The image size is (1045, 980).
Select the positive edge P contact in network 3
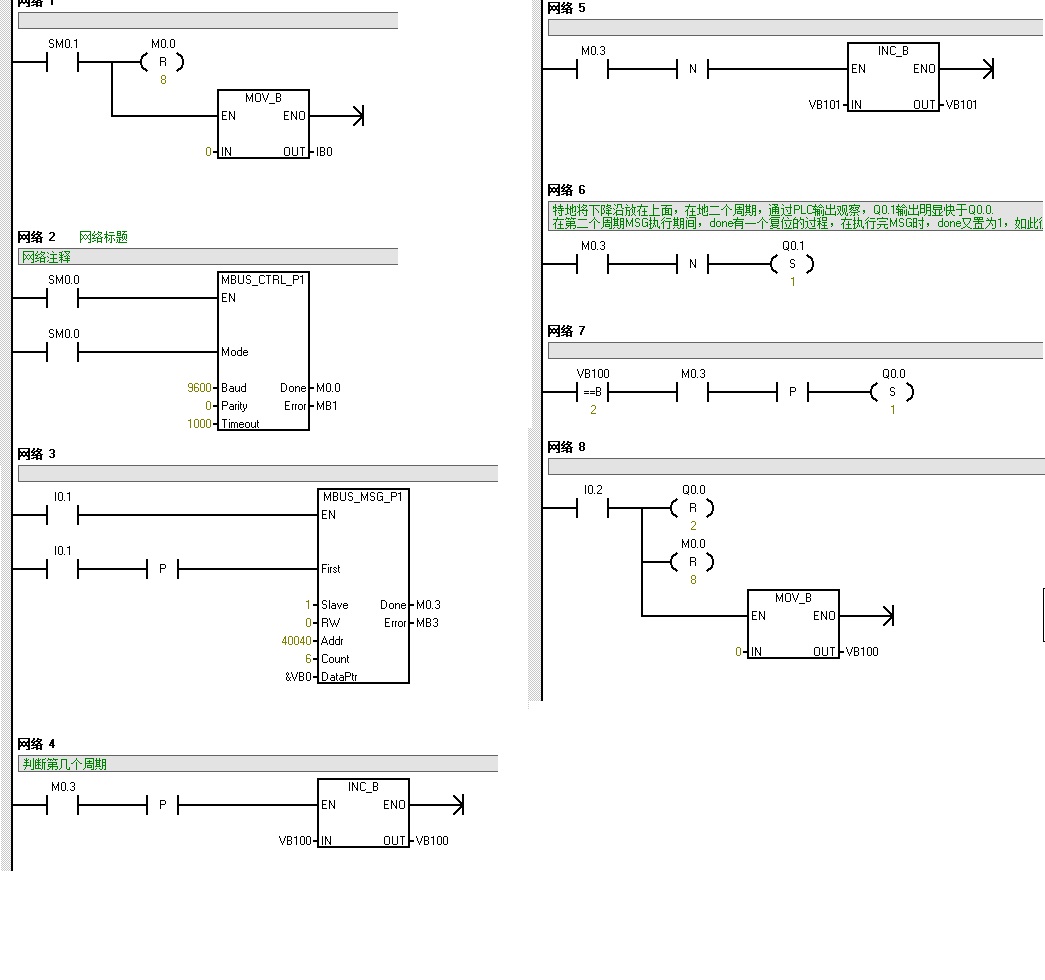coord(163,569)
